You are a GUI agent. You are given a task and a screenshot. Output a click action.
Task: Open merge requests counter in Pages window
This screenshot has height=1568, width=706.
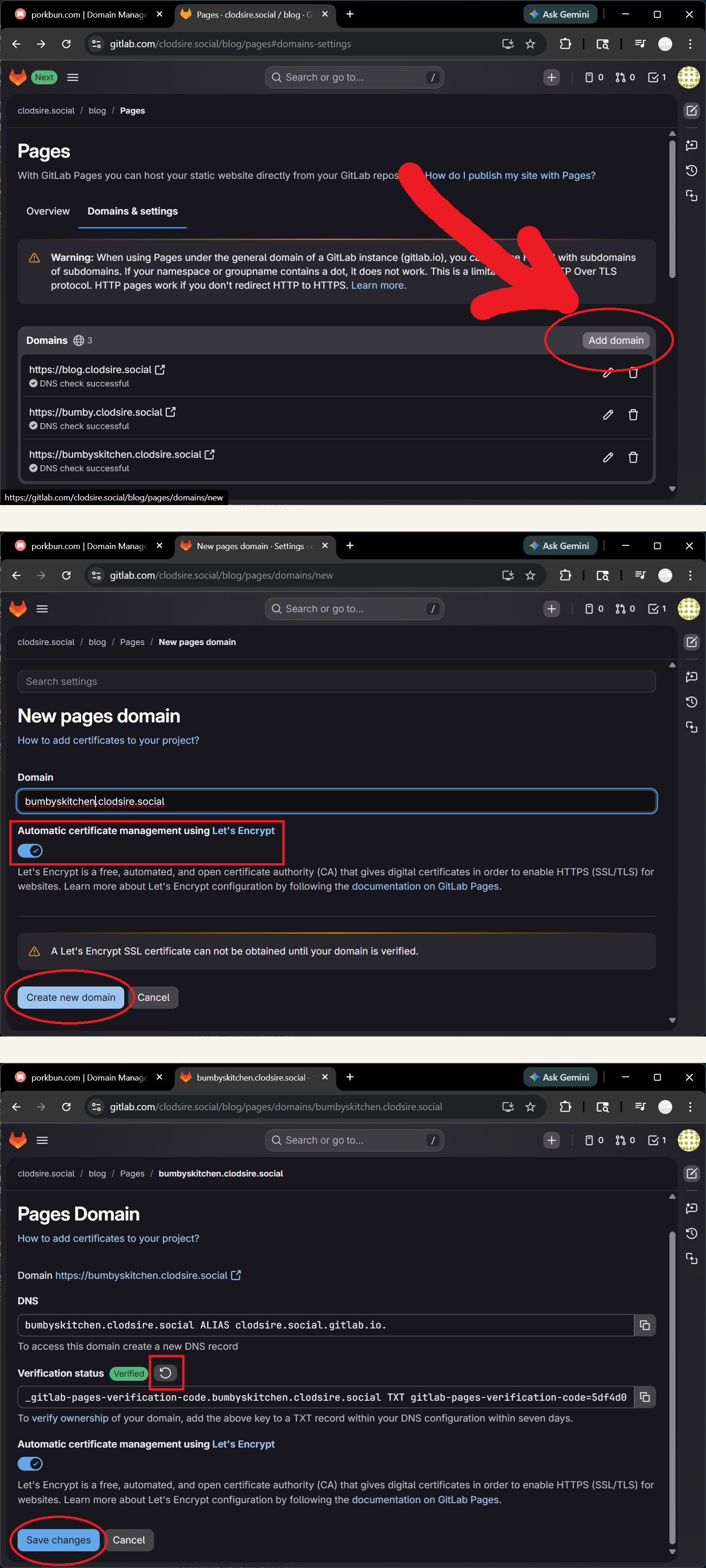[x=625, y=77]
